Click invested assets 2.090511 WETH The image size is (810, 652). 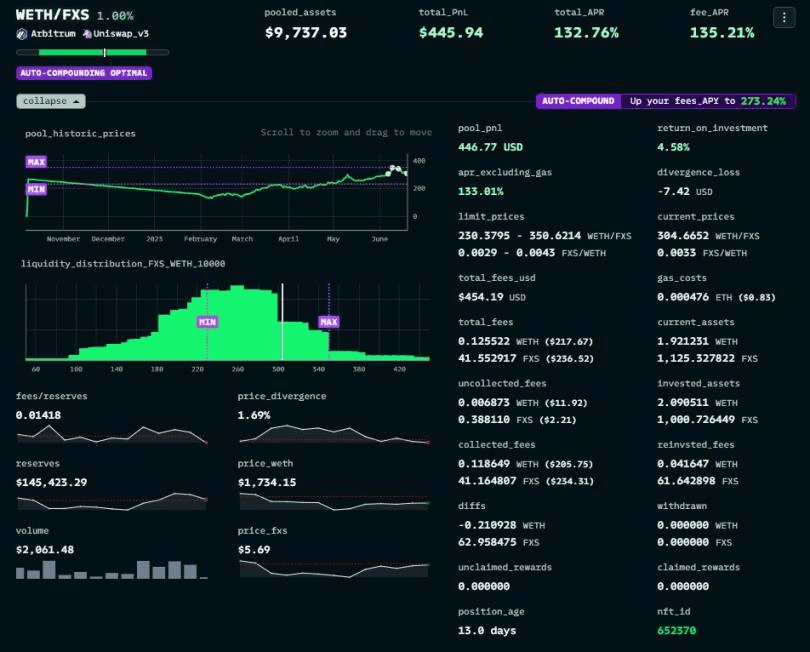(x=697, y=402)
